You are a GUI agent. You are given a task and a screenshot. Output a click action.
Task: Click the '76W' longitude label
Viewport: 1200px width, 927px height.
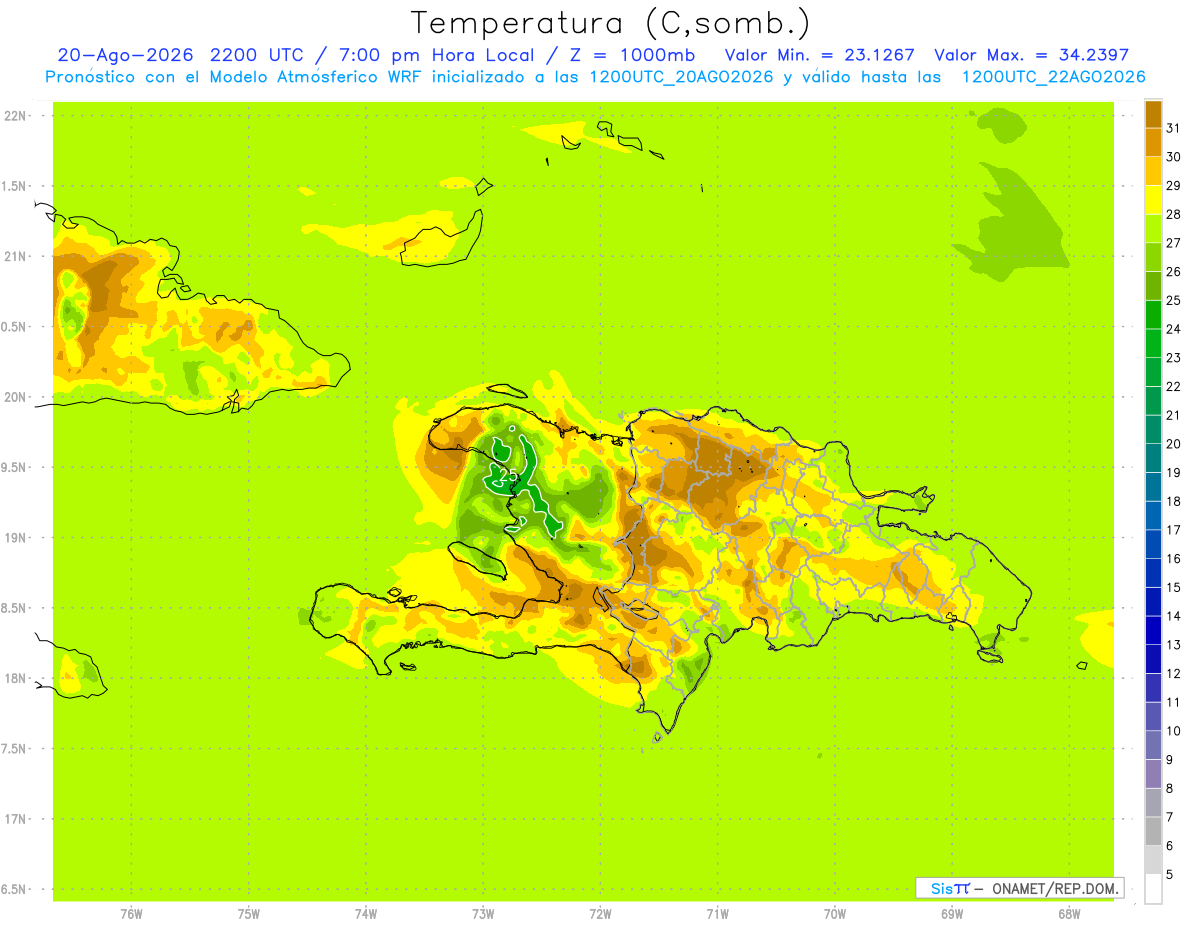tap(131, 913)
